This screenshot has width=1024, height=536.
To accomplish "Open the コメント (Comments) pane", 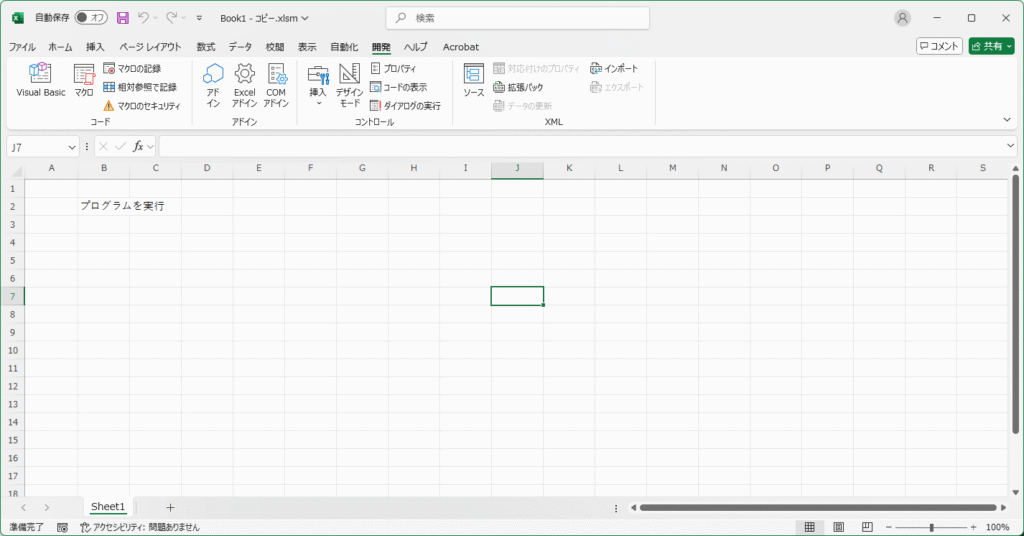I will click(x=939, y=46).
